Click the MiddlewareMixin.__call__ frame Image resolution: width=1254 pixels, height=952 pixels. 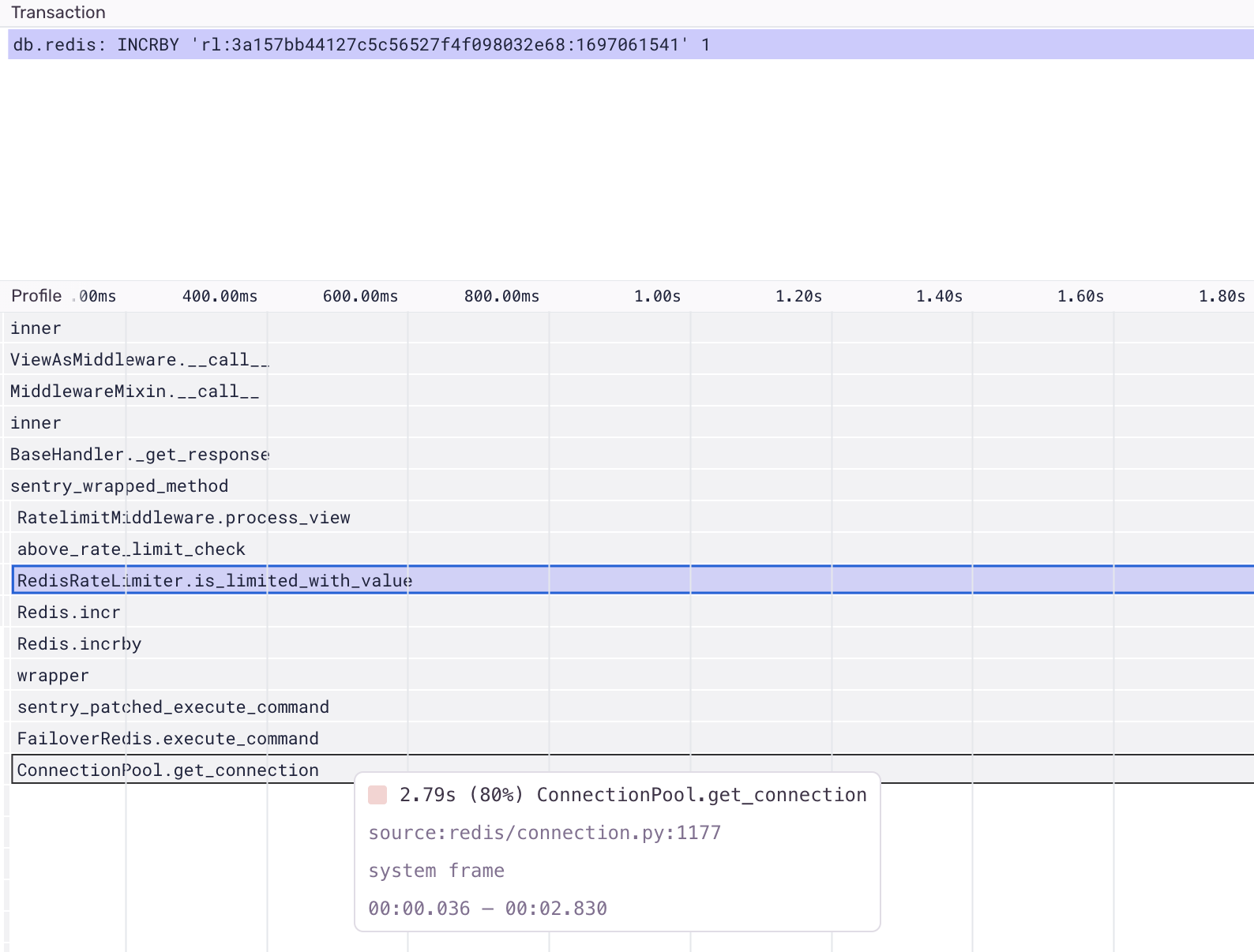click(134, 392)
